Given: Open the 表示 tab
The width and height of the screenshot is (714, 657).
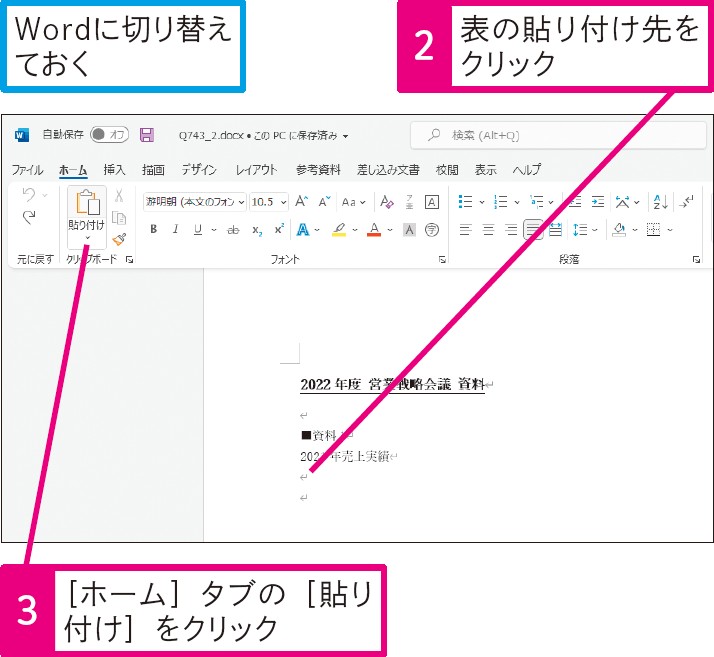Looking at the screenshot, I should tap(485, 170).
